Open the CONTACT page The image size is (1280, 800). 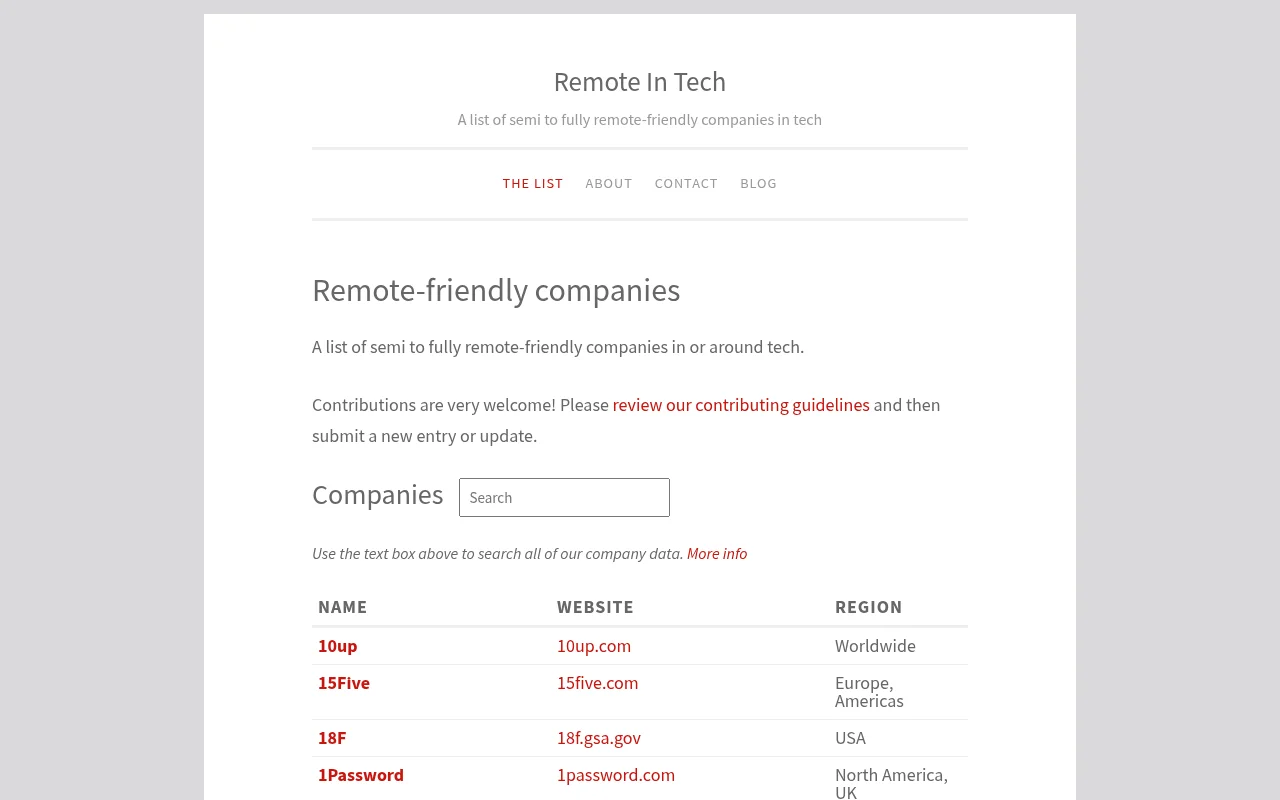tap(686, 184)
